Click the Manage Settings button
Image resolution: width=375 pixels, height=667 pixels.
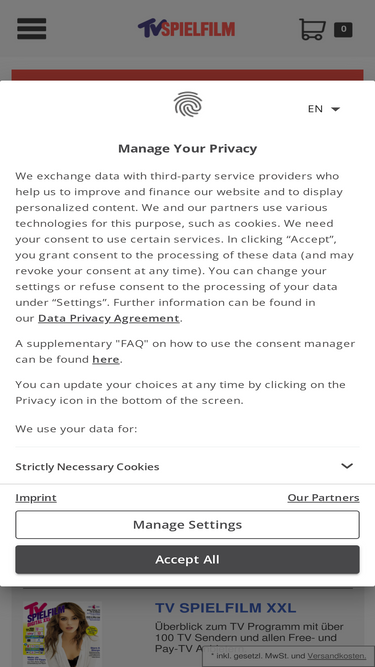click(x=188, y=524)
